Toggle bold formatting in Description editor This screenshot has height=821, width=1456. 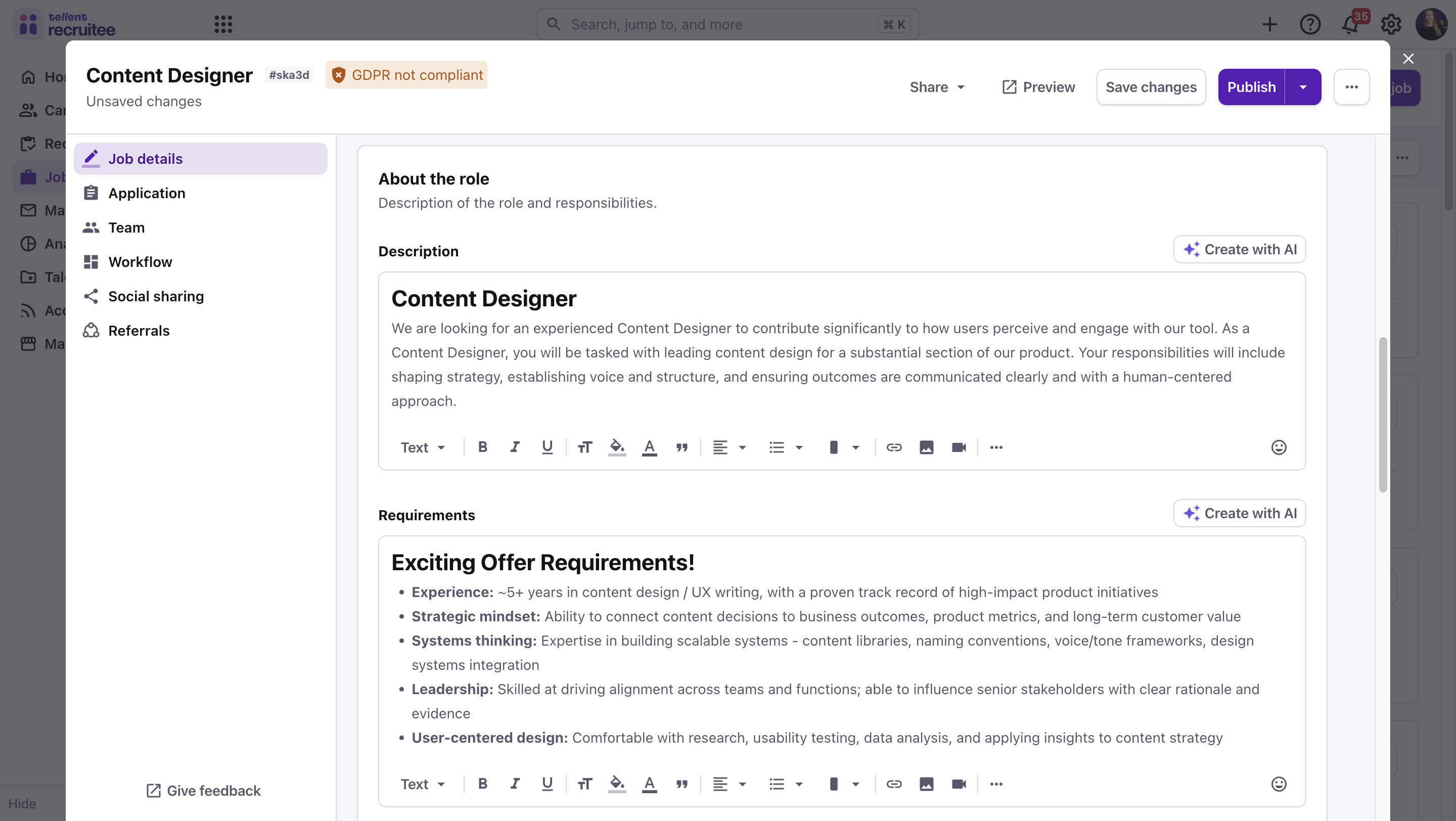[482, 447]
